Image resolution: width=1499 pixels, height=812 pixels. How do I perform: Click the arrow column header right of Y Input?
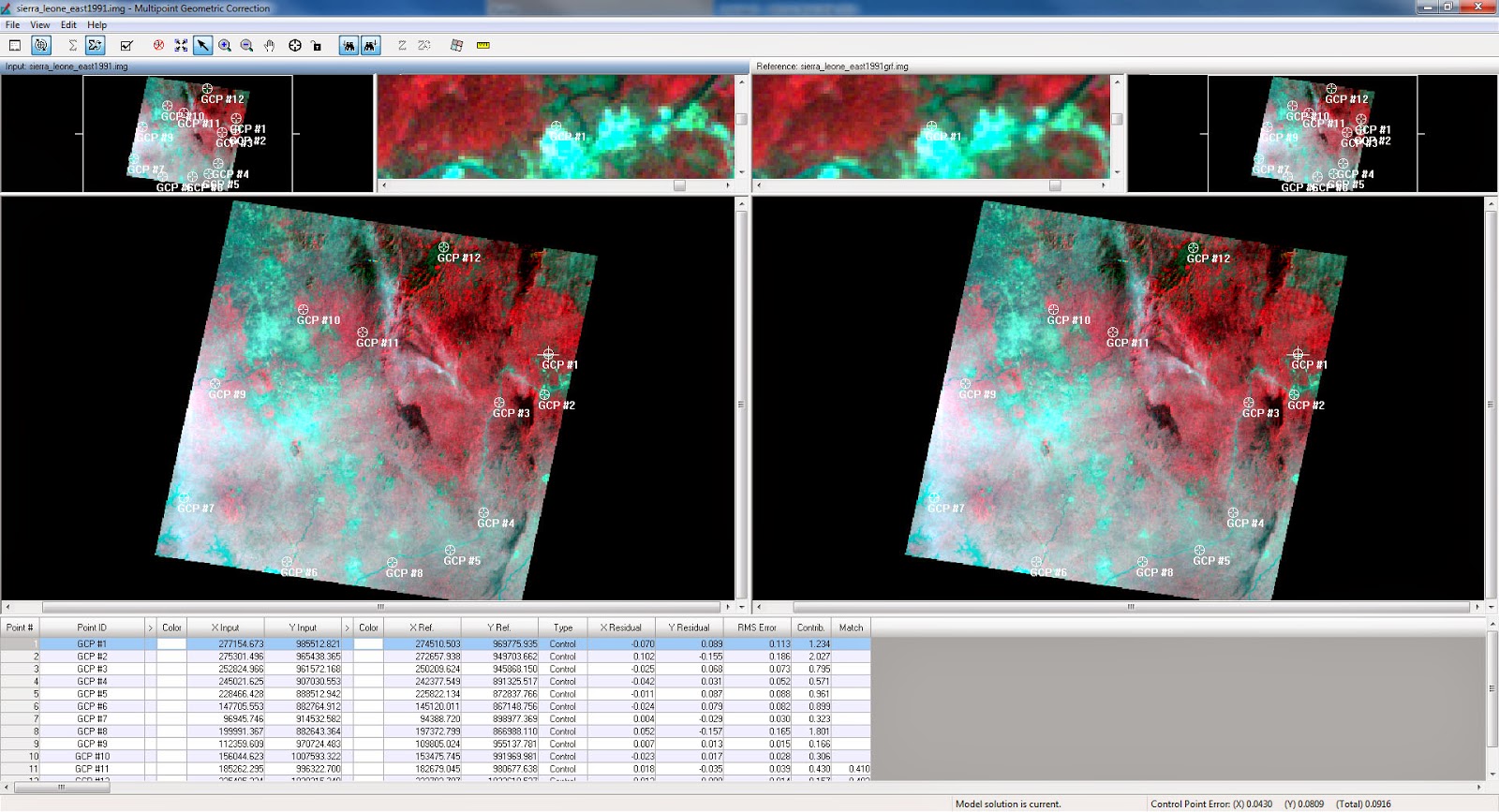[x=347, y=627]
